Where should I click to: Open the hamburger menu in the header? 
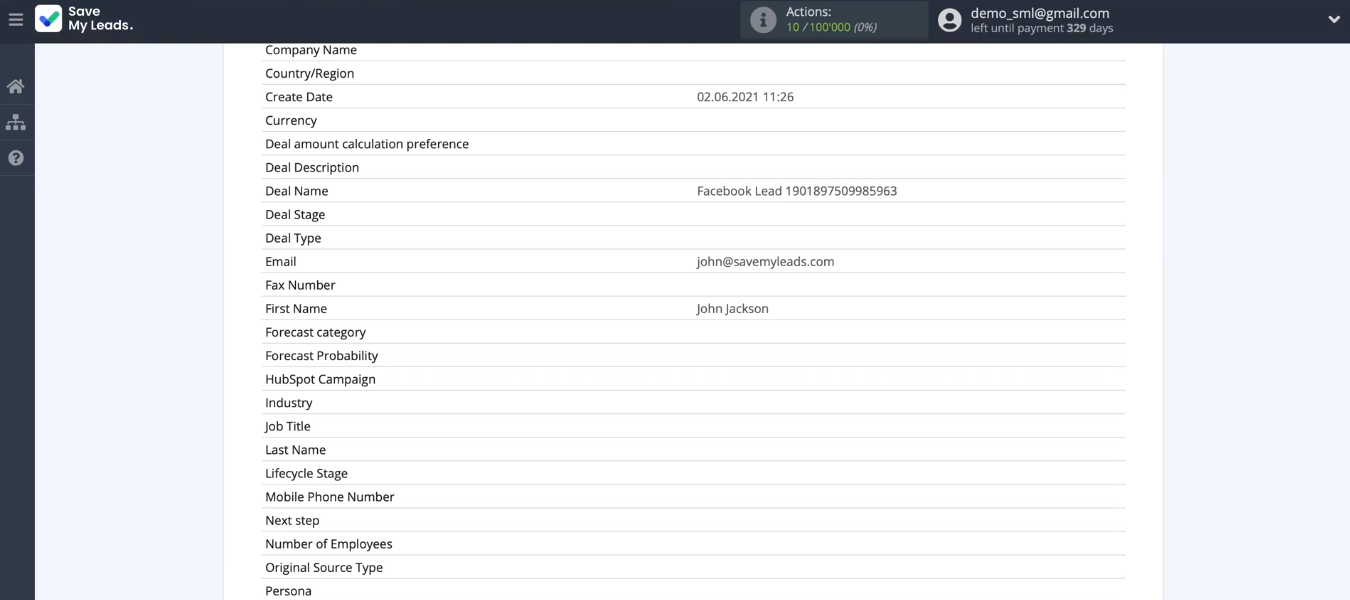[15, 19]
